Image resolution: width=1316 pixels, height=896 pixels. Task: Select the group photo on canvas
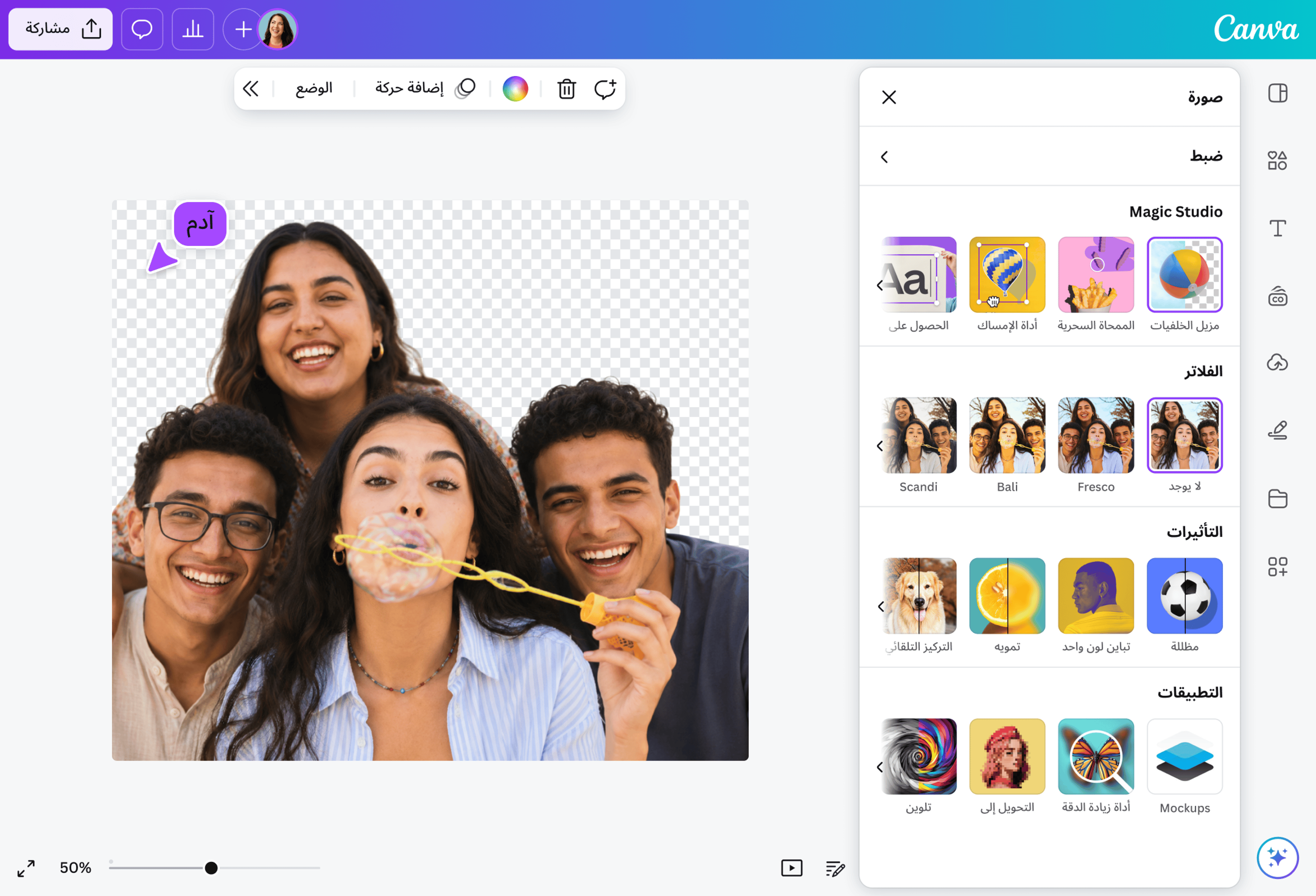pos(430,480)
